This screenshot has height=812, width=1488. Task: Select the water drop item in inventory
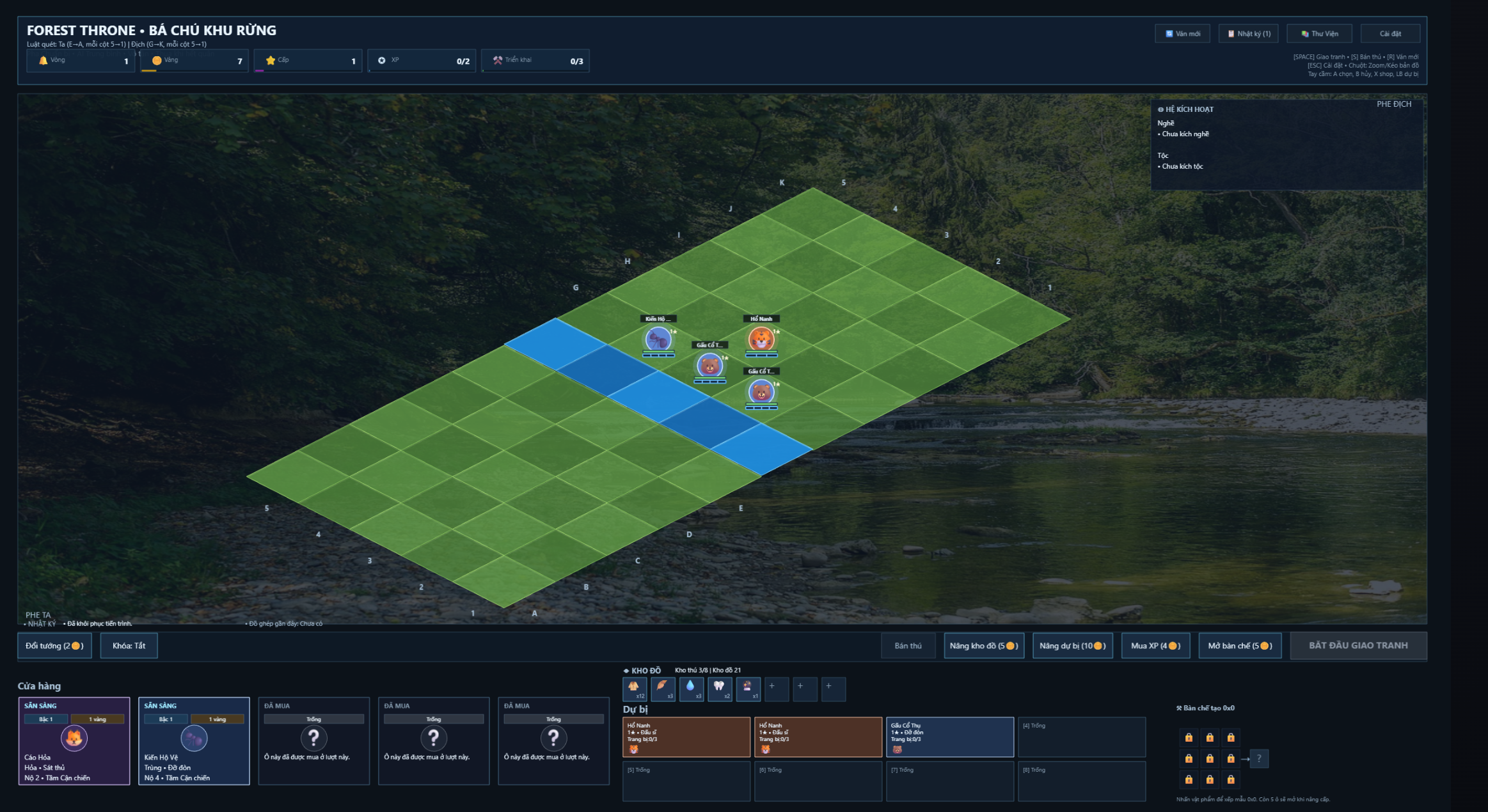click(x=691, y=689)
